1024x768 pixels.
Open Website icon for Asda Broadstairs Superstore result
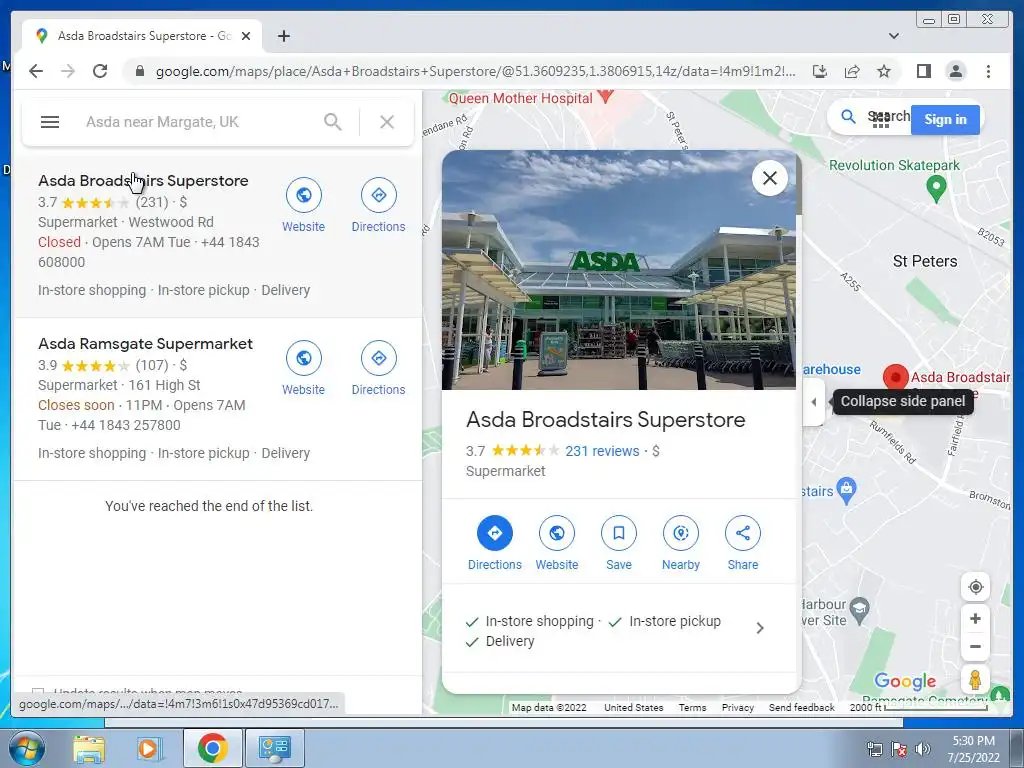pos(304,195)
